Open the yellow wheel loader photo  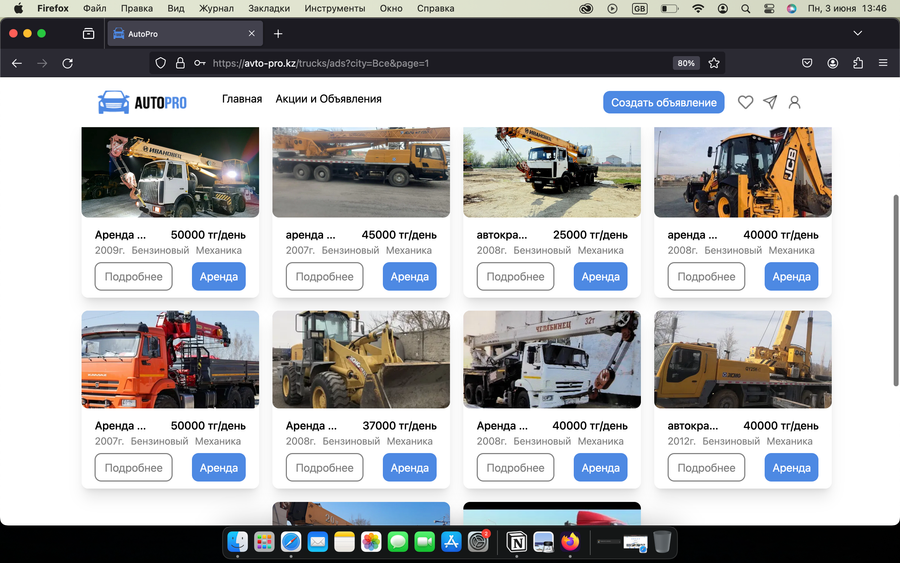pos(361,359)
